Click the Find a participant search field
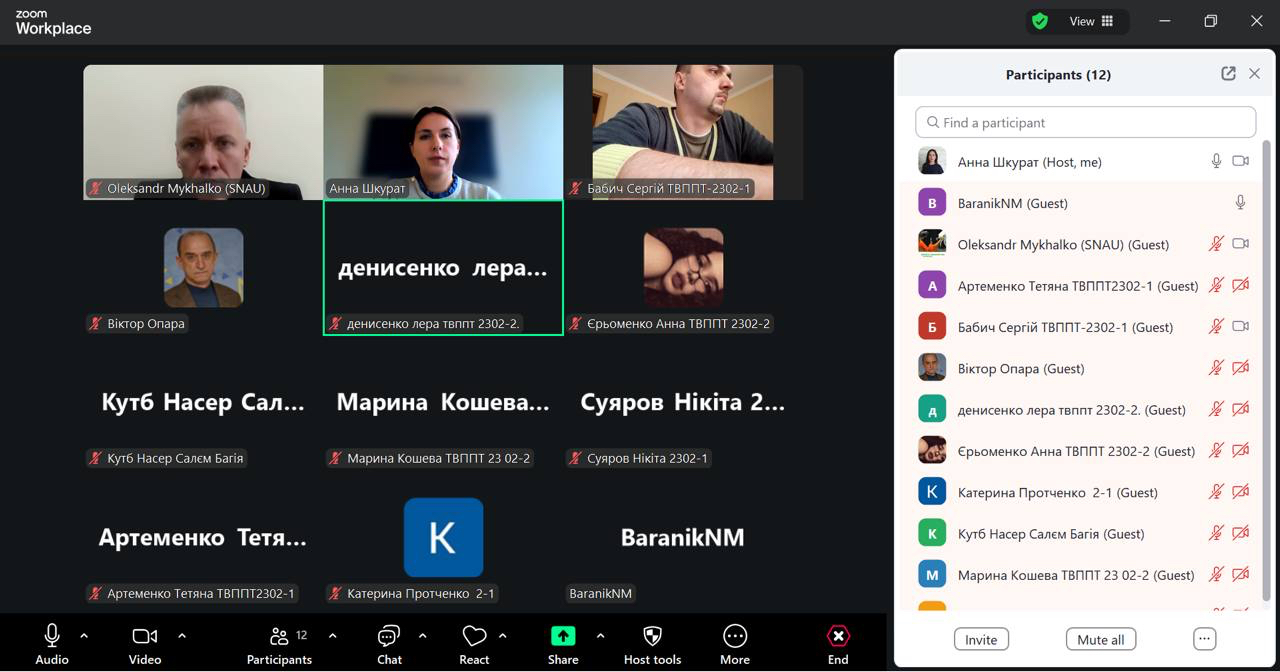Image resolution: width=1280 pixels, height=672 pixels. (x=1085, y=122)
